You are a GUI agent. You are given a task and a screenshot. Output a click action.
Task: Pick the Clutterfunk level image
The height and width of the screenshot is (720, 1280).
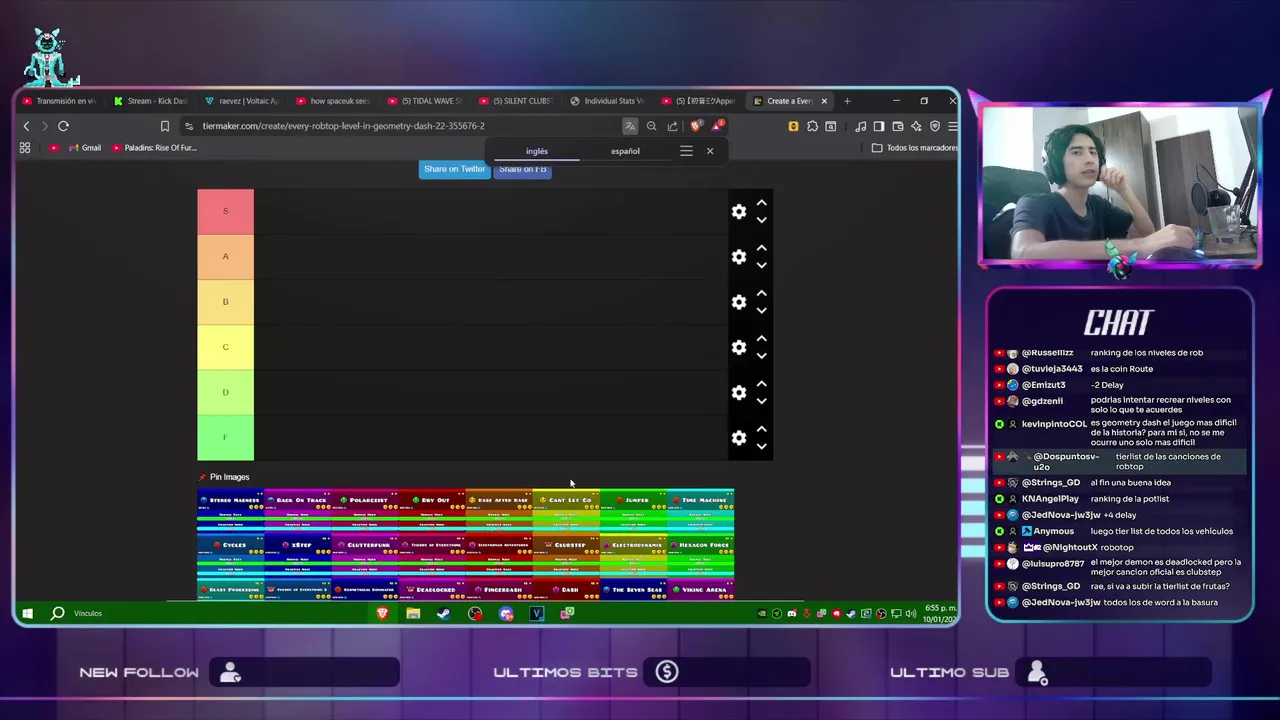(x=365, y=556)
